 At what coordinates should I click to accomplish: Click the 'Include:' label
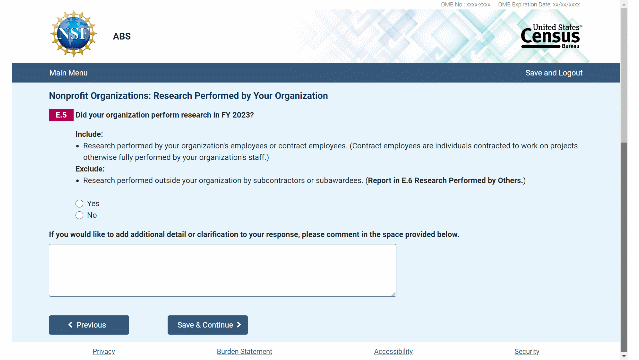[x=89, y=134]
